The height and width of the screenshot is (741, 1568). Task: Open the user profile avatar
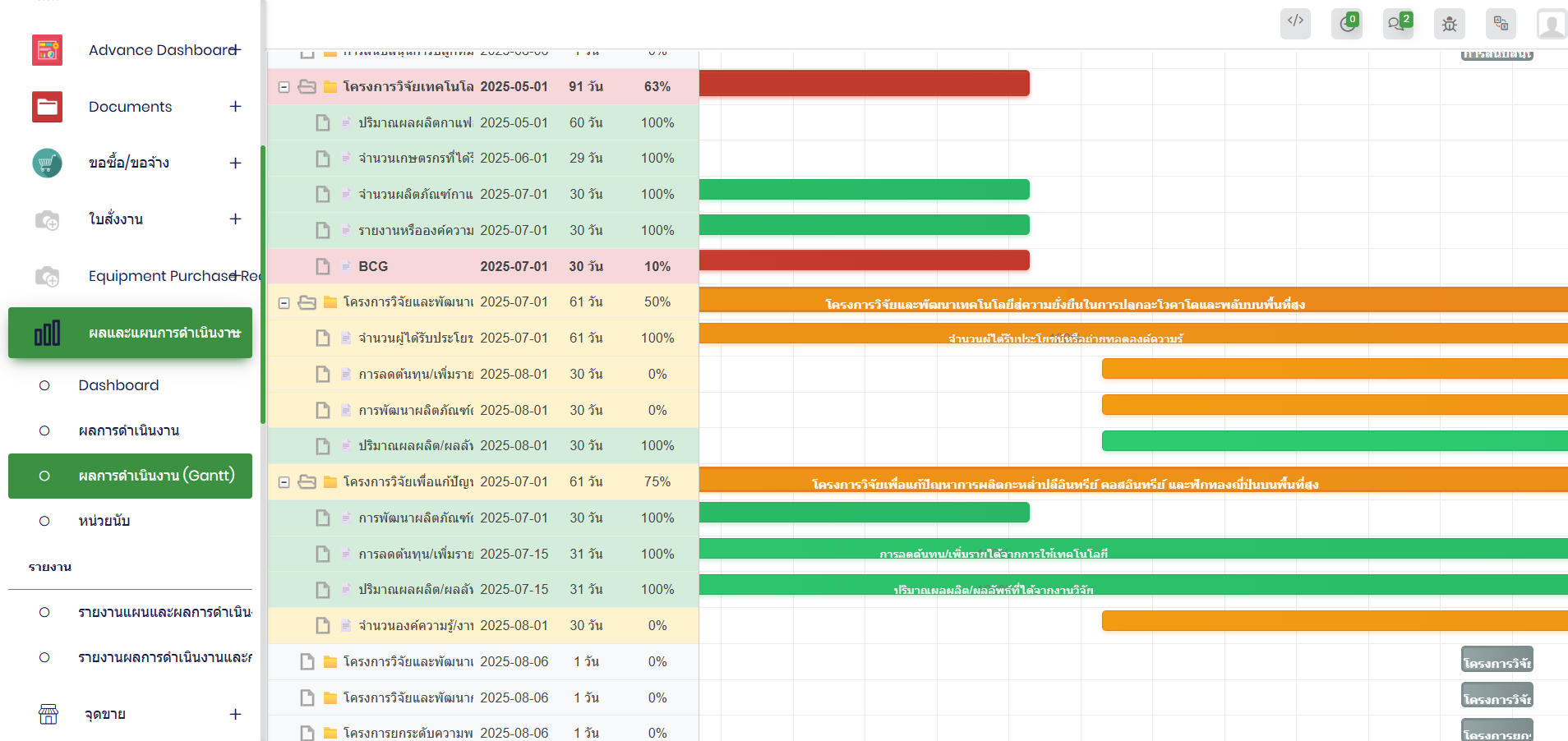(x=1551, y=25)
